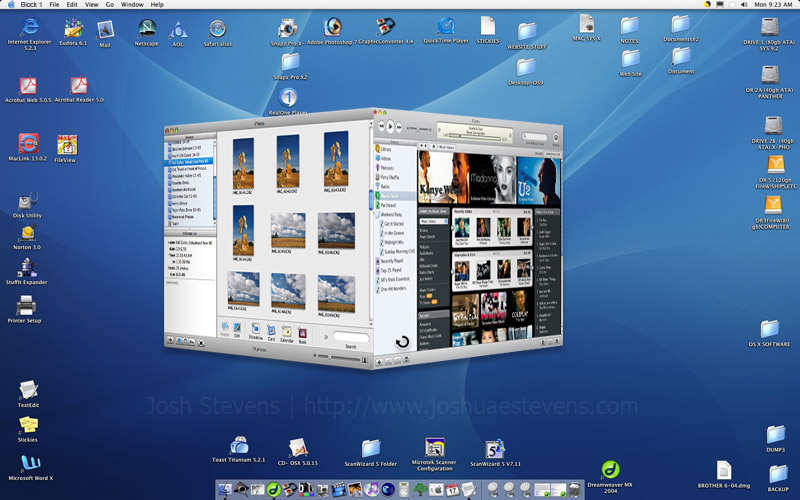Open the Eudora 6.1 desktop icon
The height and width of the screenshot is (500, 800).
click(x=73, y=28)
